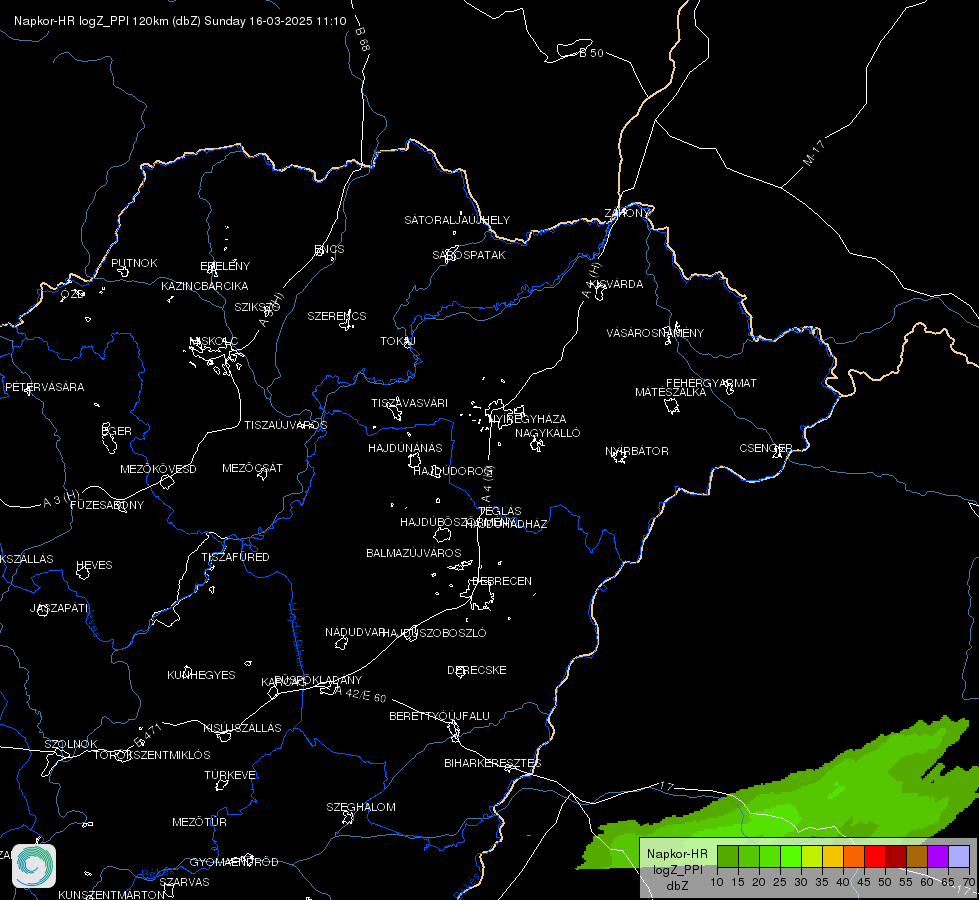Click the FEHÉRGYARMAT city label

coord(711,383)
